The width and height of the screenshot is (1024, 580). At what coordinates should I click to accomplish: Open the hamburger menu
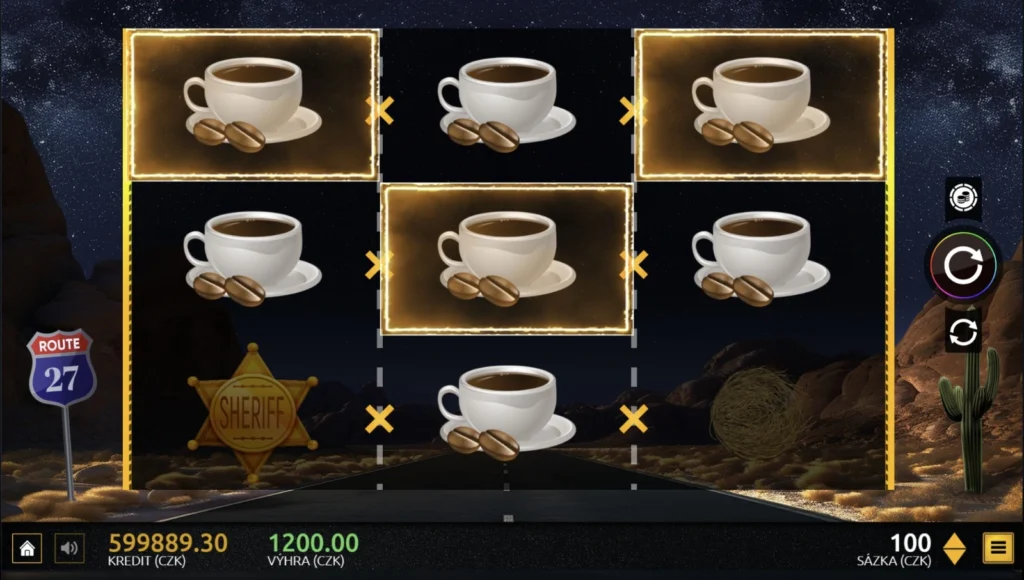998,548
